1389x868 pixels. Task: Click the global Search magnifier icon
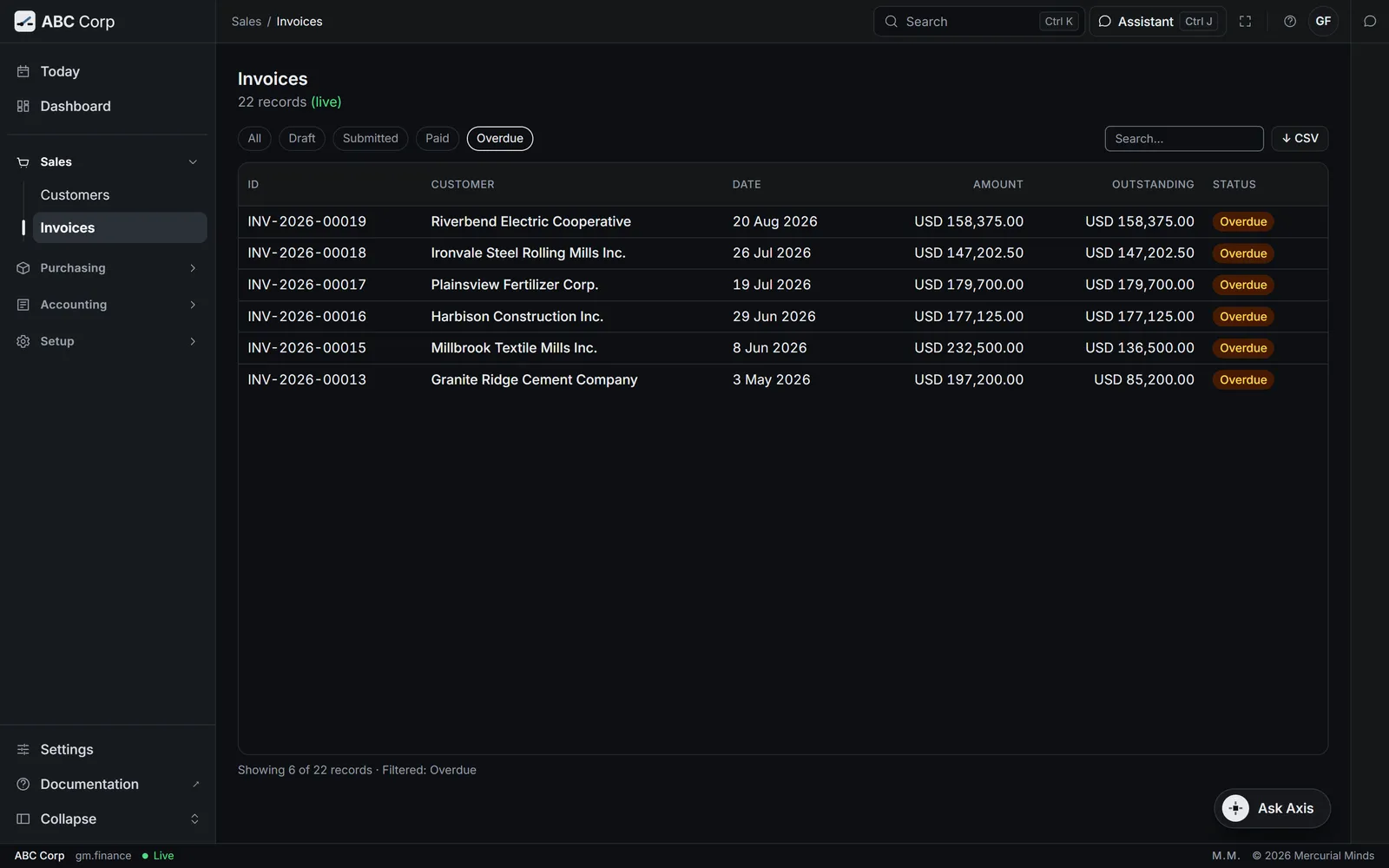(891, 22)
